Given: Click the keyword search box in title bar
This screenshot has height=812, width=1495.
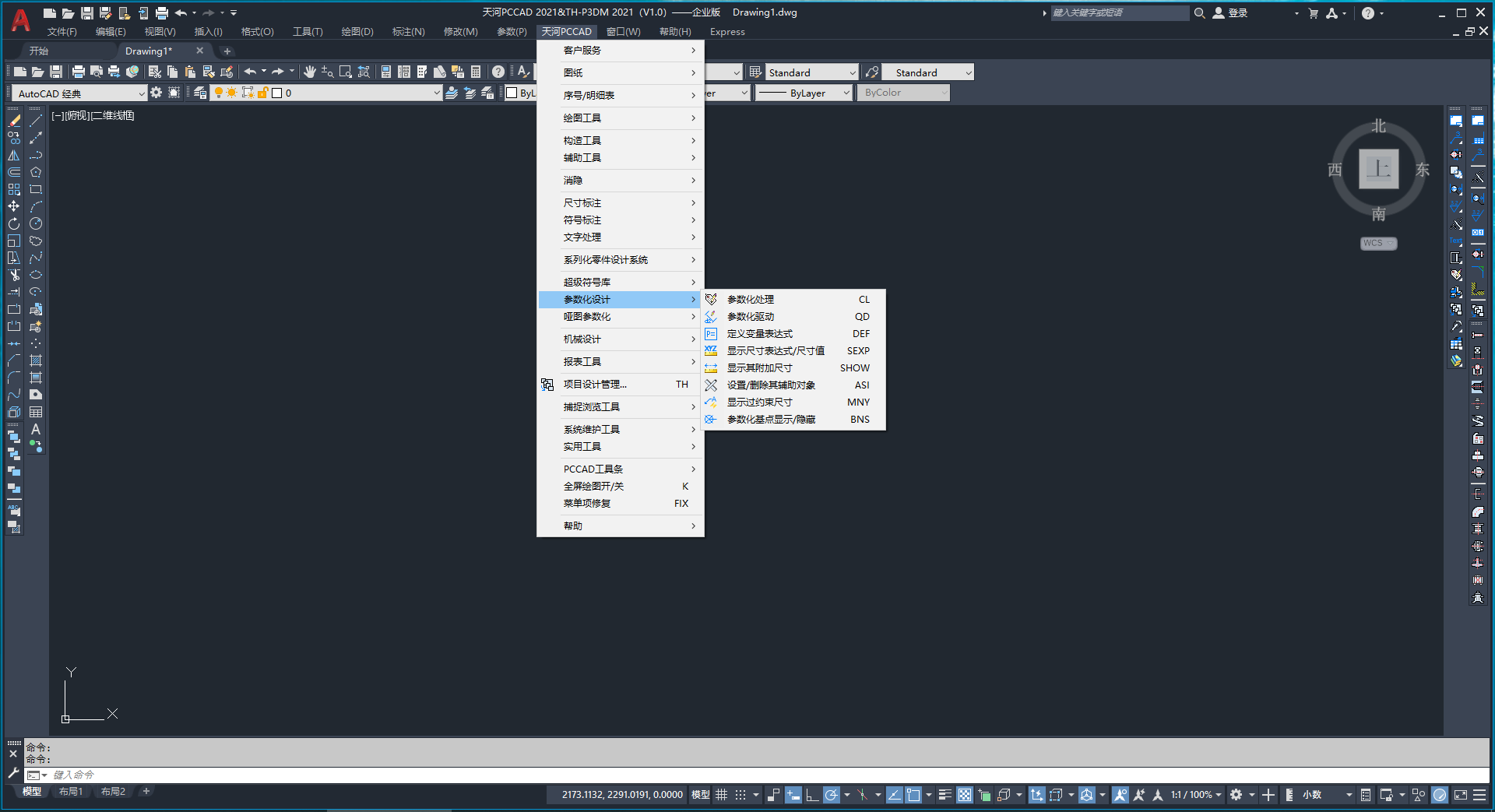Looking at the screenshot, I should (1120, 12).
